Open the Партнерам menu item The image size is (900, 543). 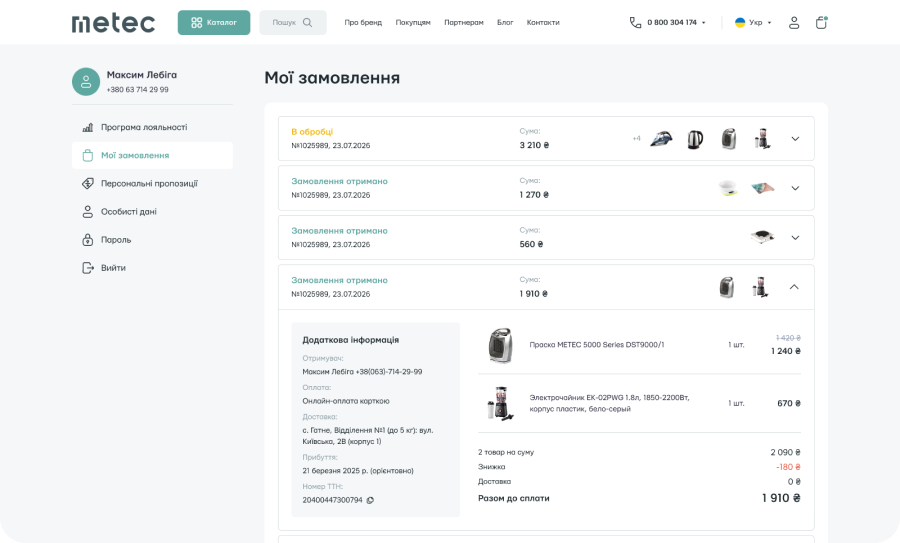coord(464,22)
